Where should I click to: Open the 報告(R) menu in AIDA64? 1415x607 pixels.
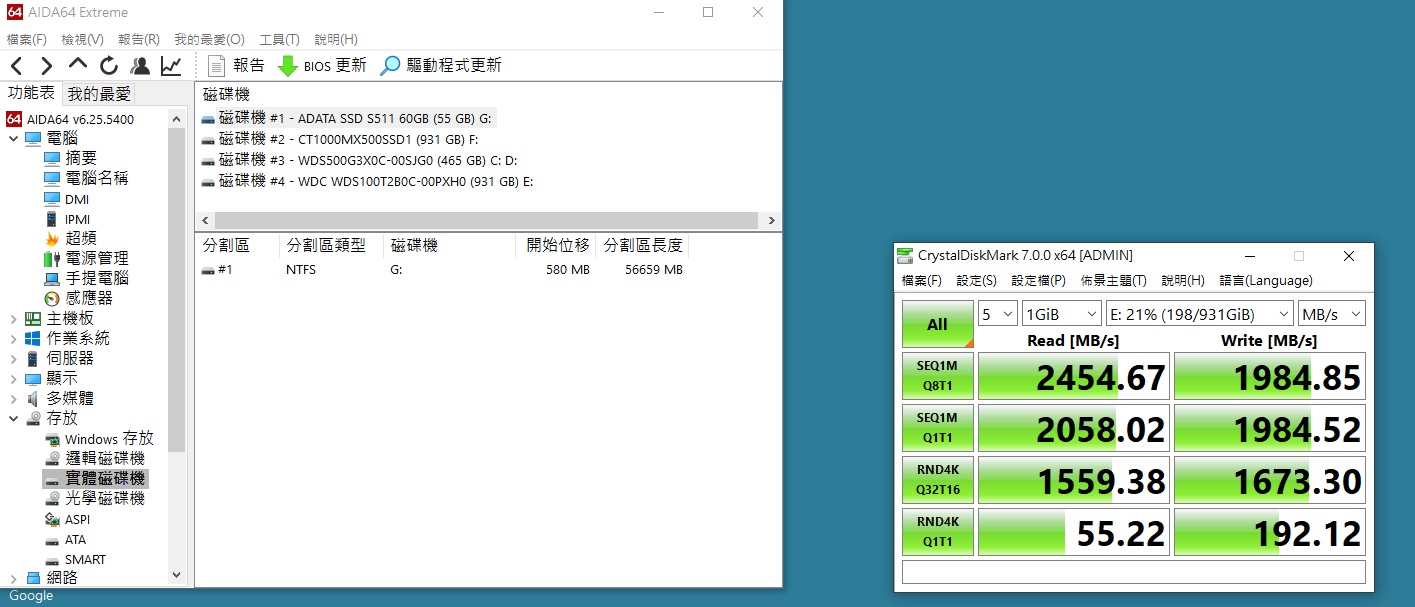point(139,39)
